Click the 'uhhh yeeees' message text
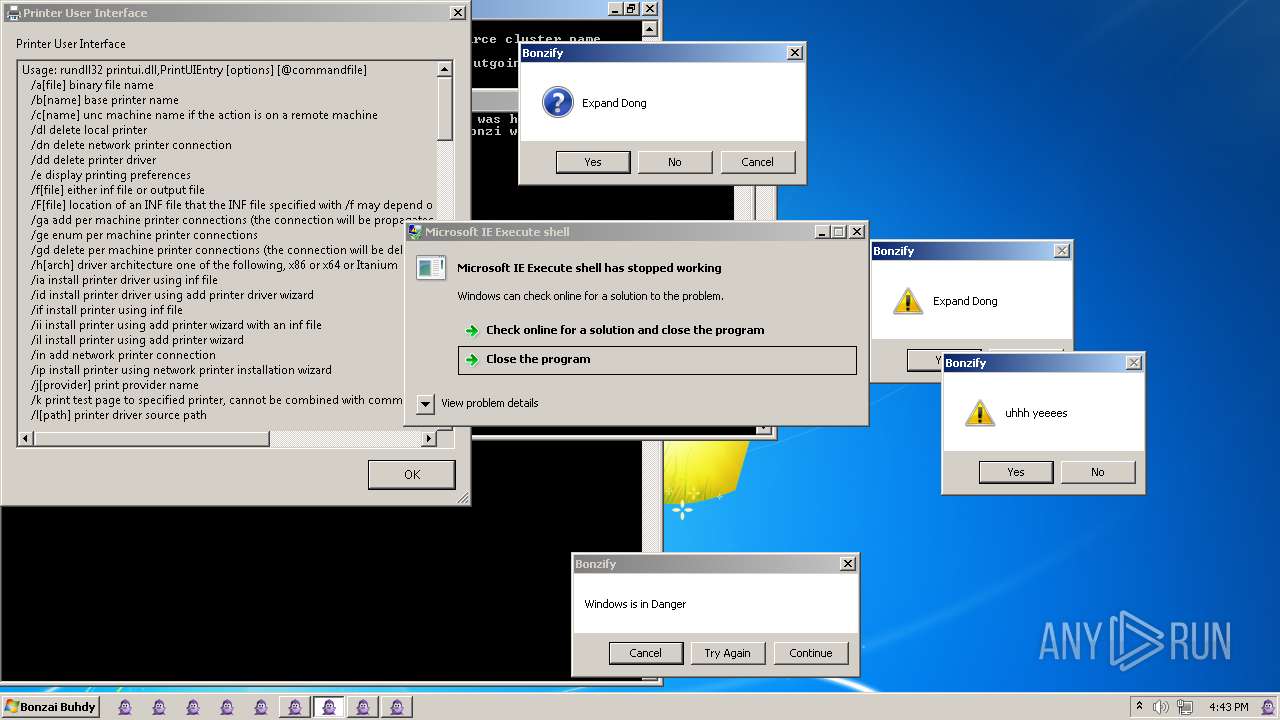1280x720 pixels. click(x=1036, y=413)
